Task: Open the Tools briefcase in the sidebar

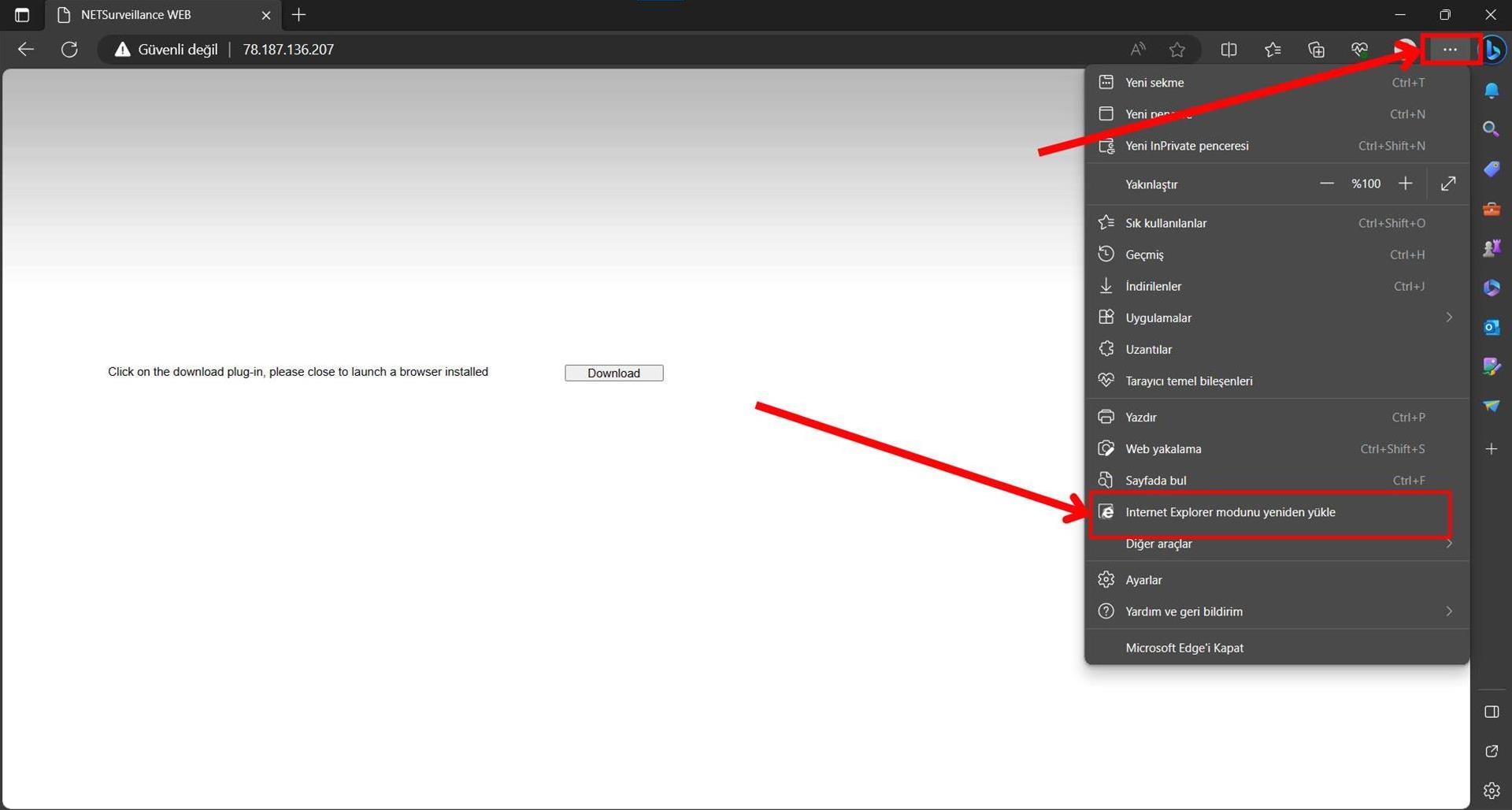Action: click(x=1492, y=209)
